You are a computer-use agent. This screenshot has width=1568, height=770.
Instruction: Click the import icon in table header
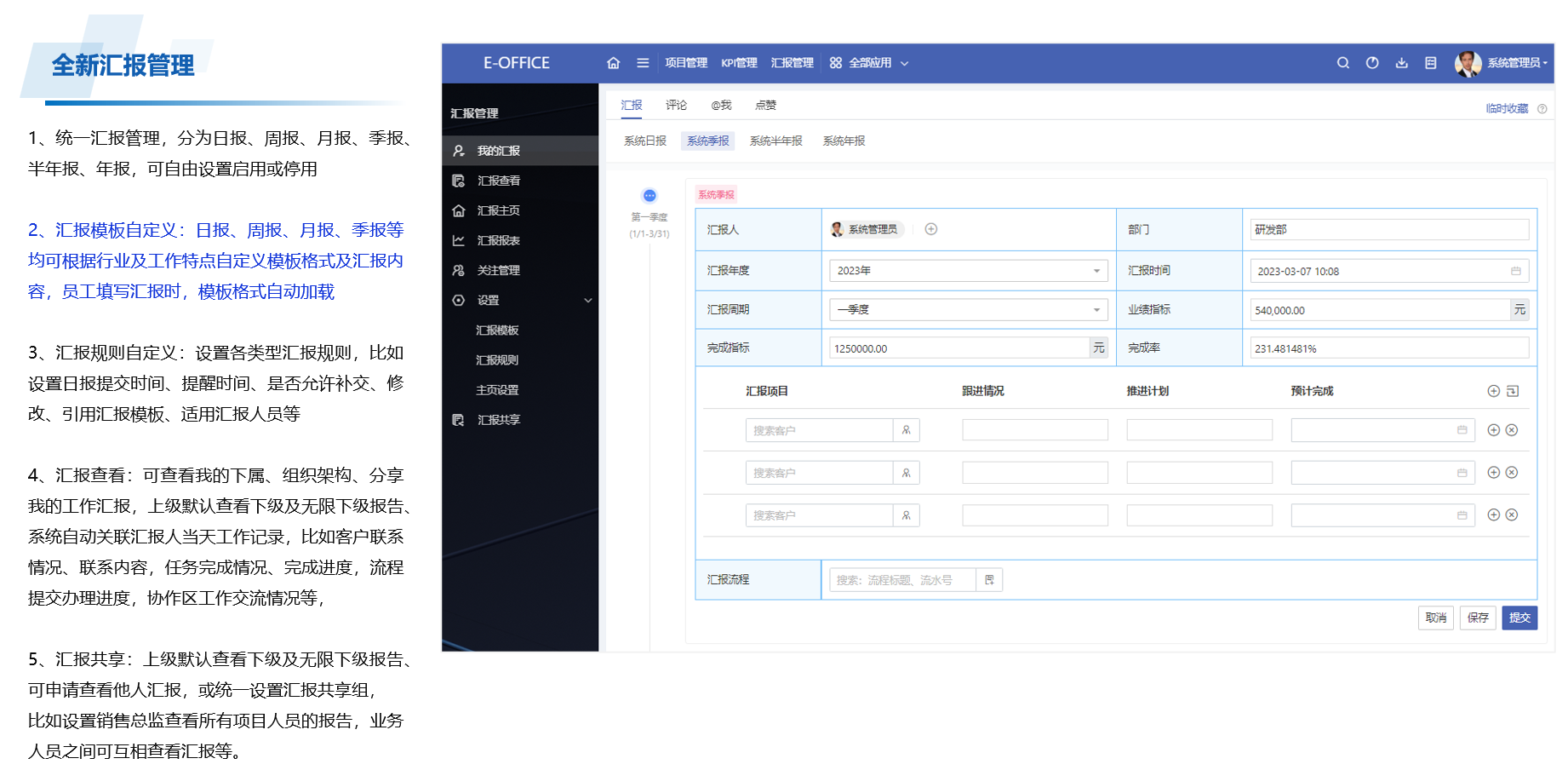click(1513, 391)
